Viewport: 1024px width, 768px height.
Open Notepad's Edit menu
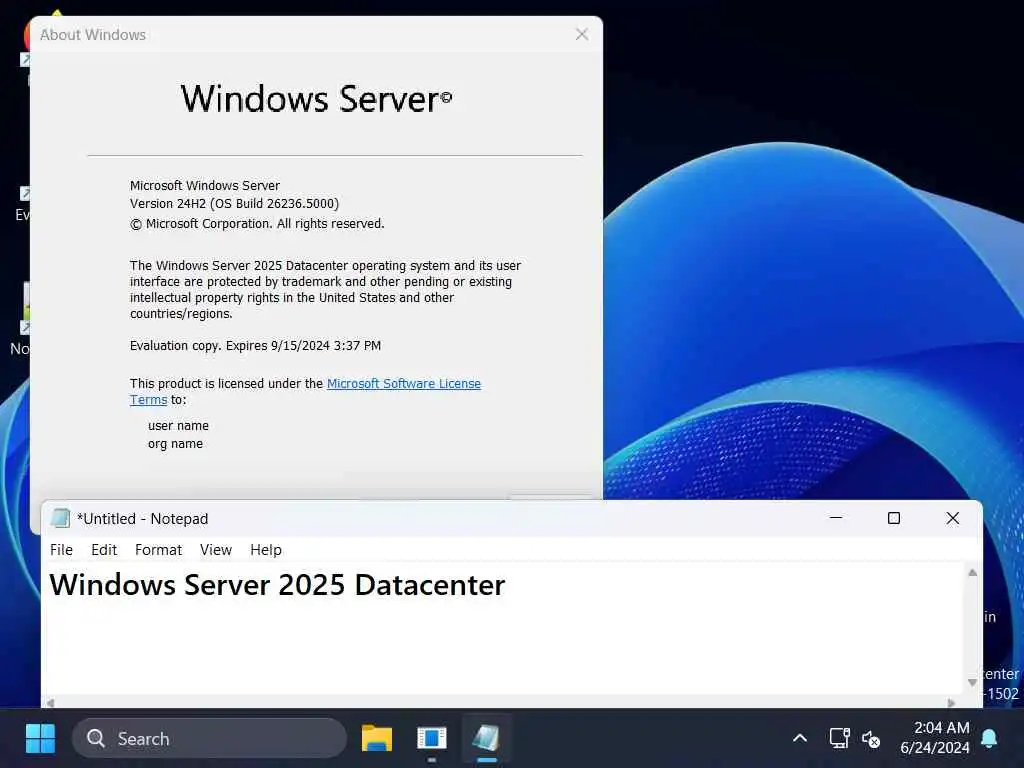(104, 550)
